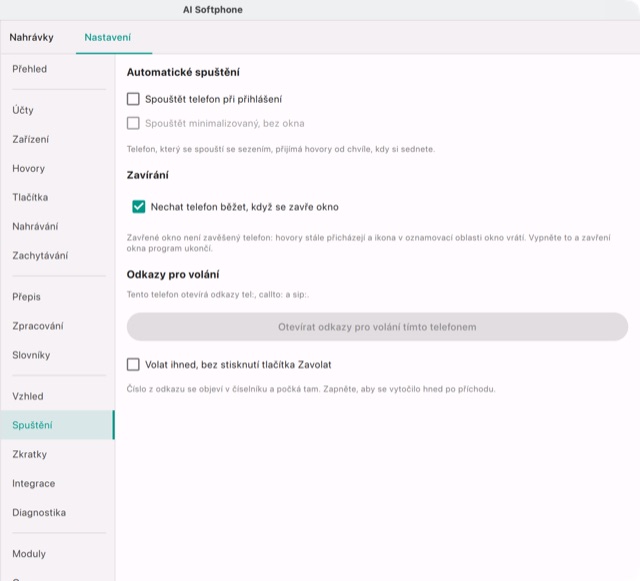Click the Odkazy pro volání heading

[x=173, y=274]
